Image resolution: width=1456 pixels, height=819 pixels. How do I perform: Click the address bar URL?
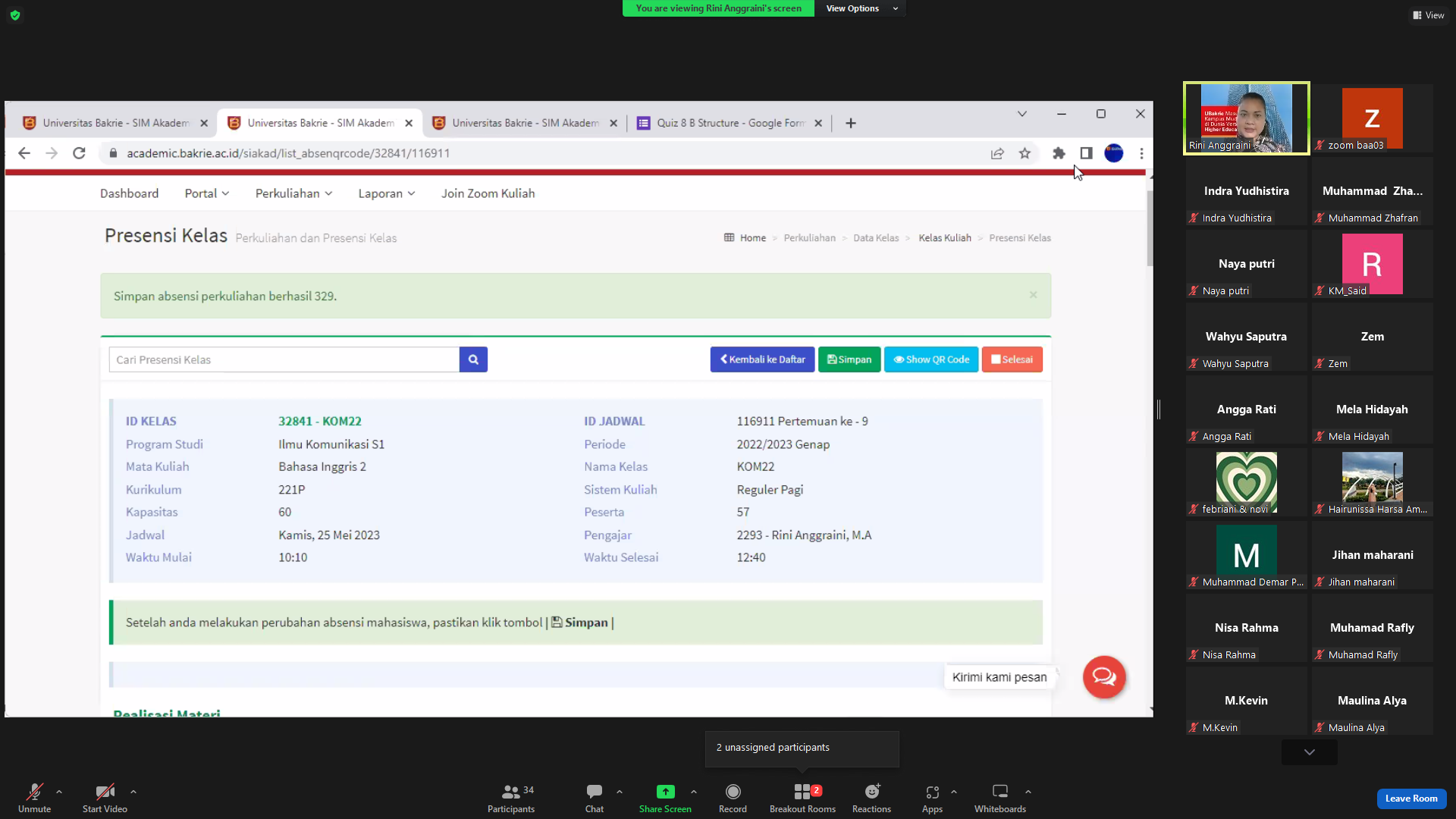click(288, 153)
